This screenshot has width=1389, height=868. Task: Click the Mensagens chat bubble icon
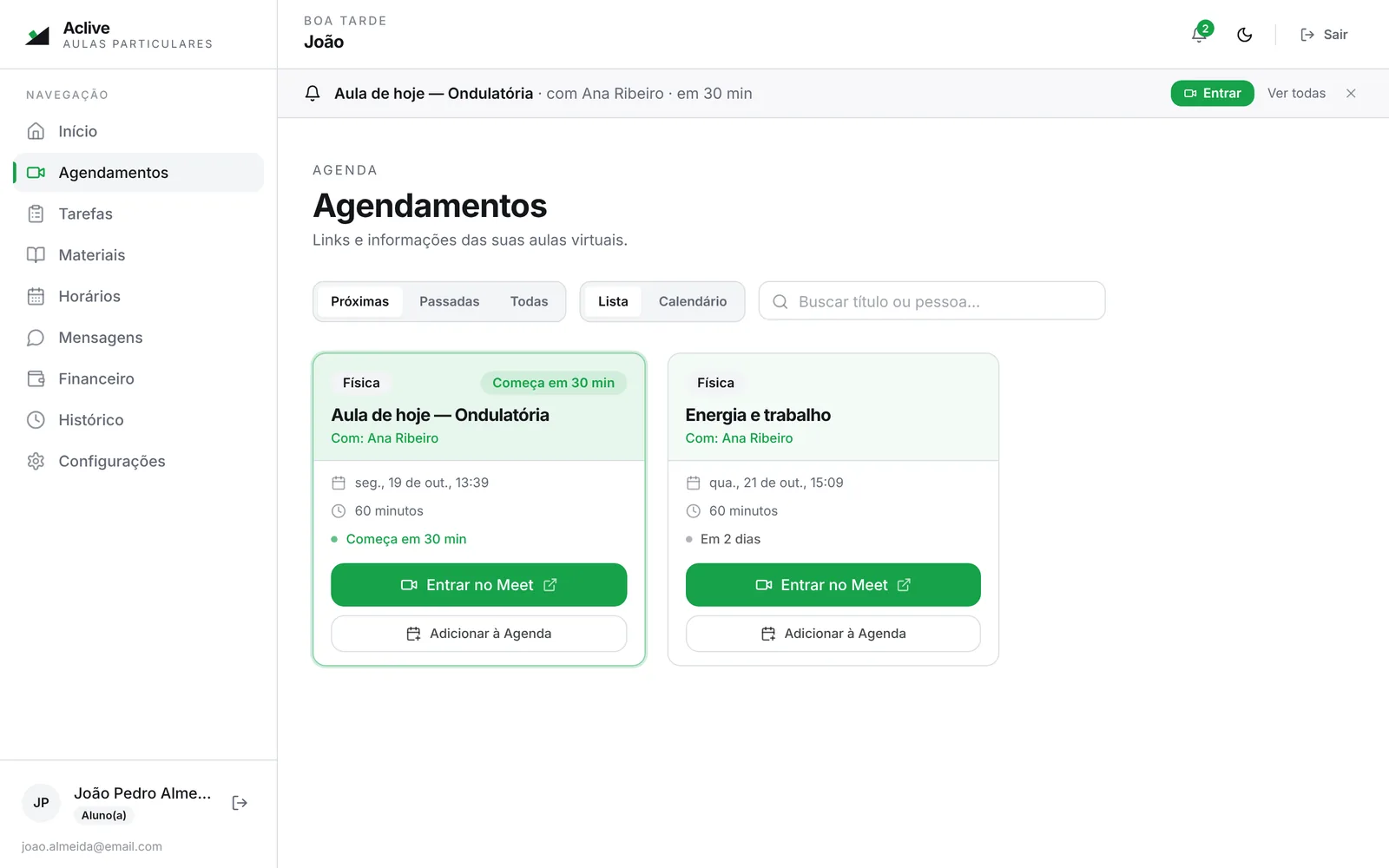point(36,338)
